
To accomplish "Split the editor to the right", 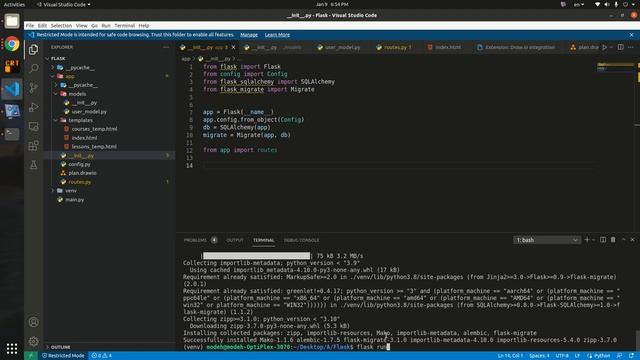I will coord(620,47).
